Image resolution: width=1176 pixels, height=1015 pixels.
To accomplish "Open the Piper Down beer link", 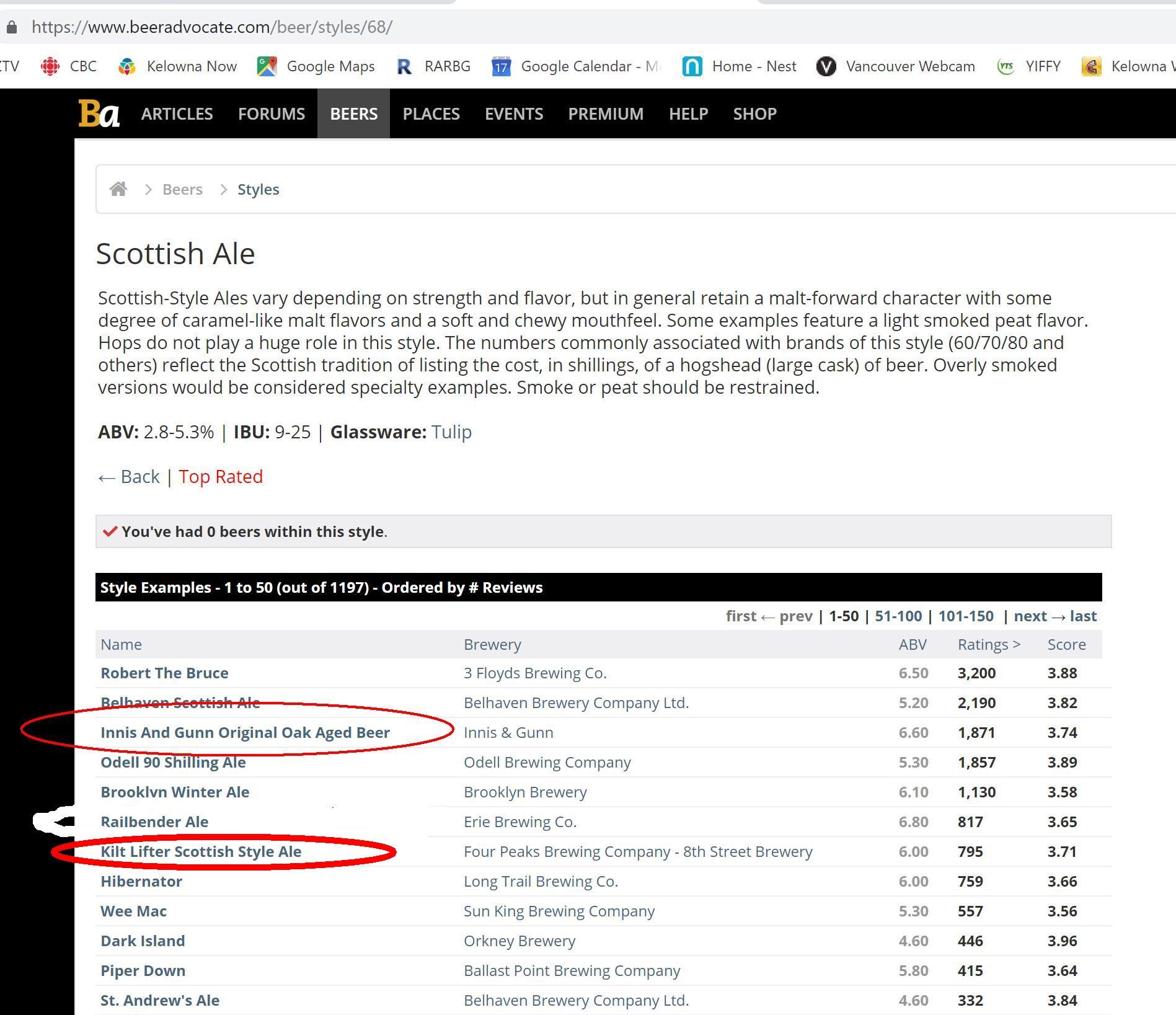I will [143, 970].
